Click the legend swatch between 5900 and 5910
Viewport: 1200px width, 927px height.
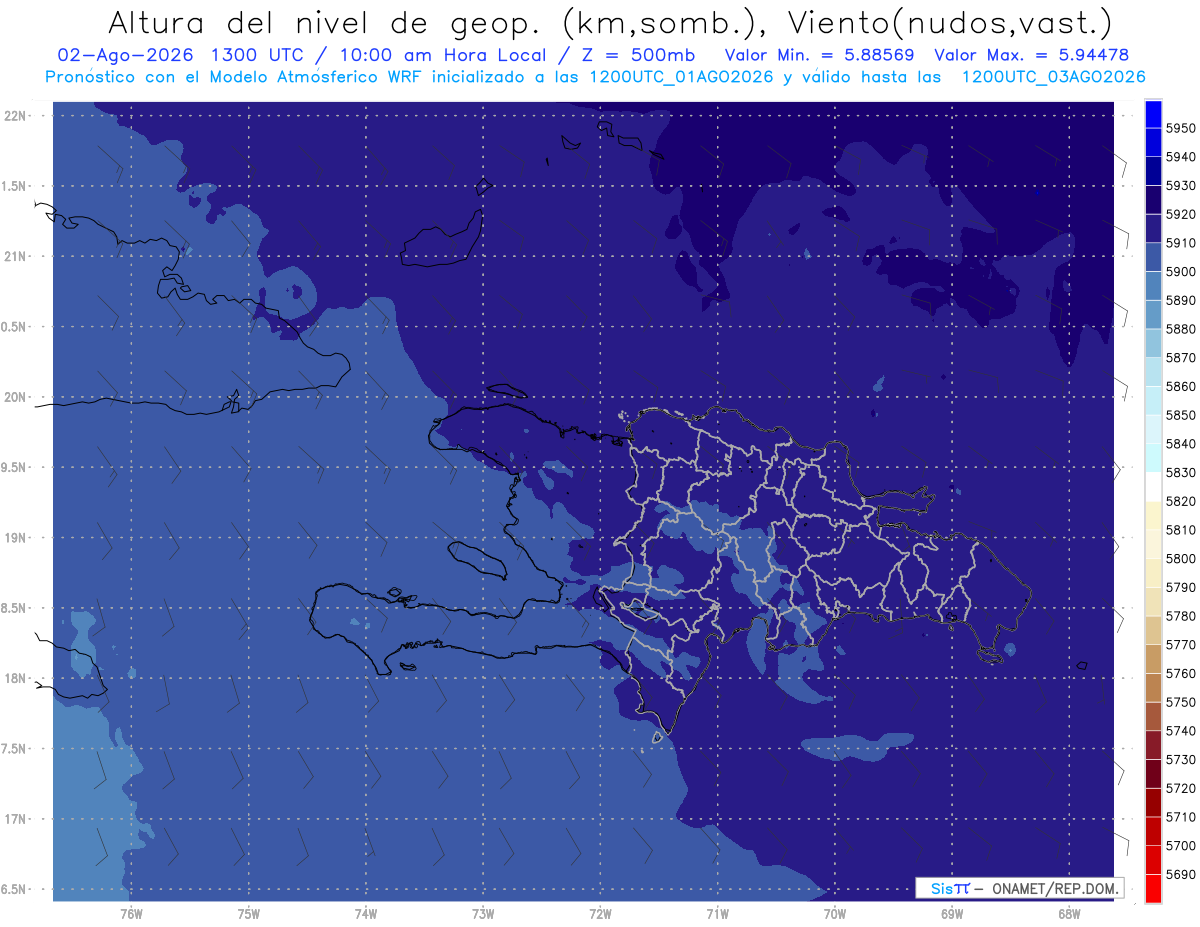click(x=1153, y=257)
